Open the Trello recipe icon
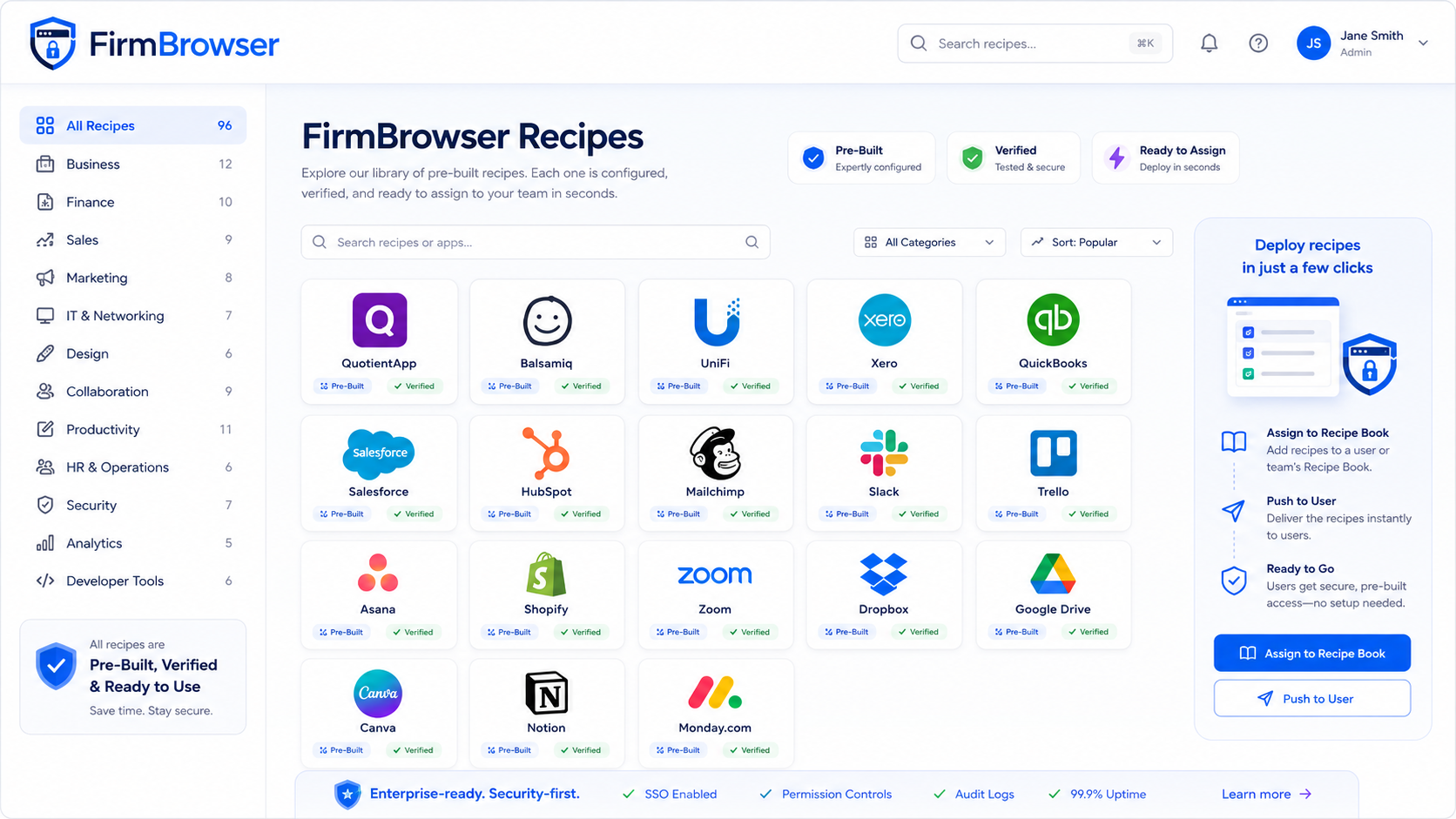The width and height of the screenshot is (1456, 819). pyautogui.click(x=1053, y=453)
